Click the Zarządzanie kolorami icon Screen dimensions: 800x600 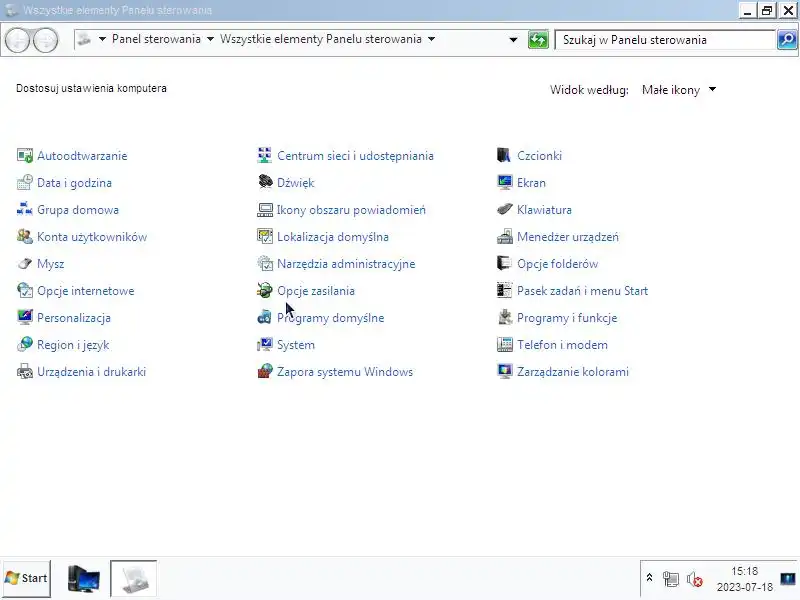tap(505, 372)
